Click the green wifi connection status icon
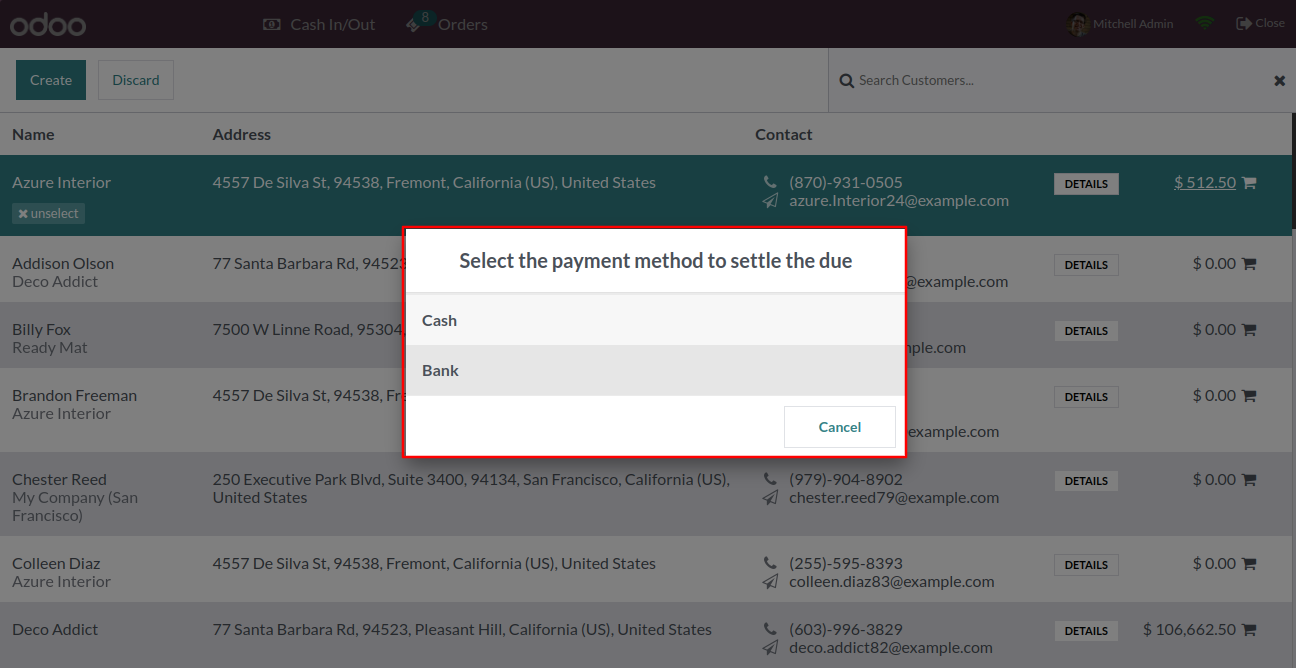The height and width of the screenshot is (668, 1296). [1205, 23]
